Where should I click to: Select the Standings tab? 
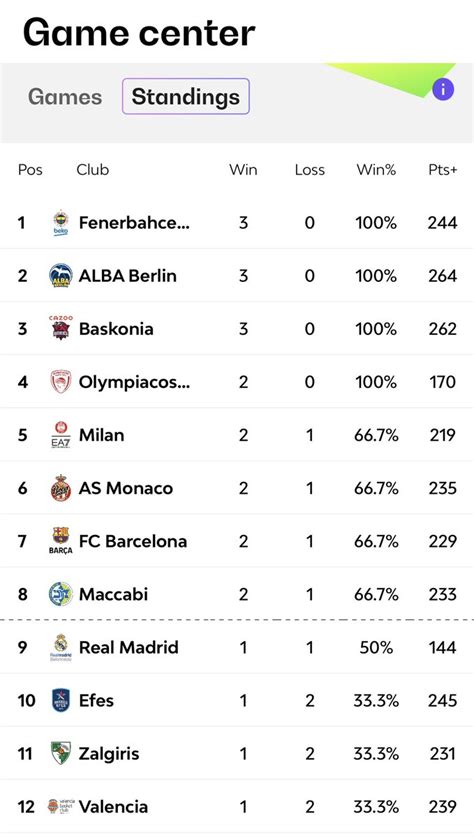click(x=186, y=97)
